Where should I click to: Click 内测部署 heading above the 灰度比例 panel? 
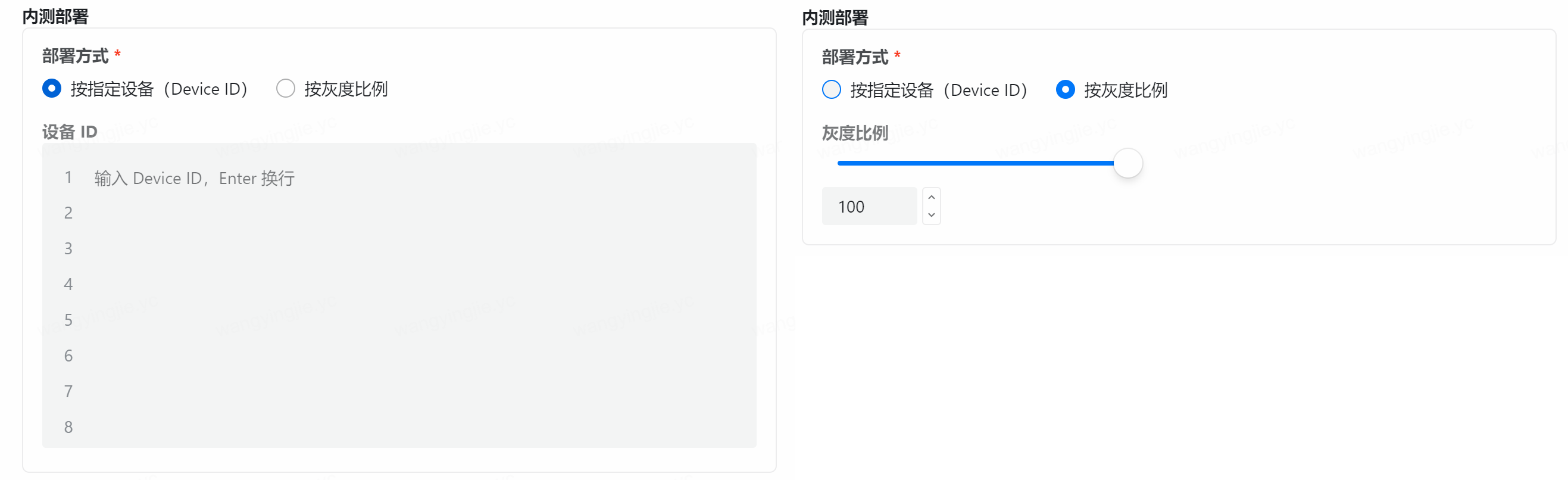[x=835, y=18]
